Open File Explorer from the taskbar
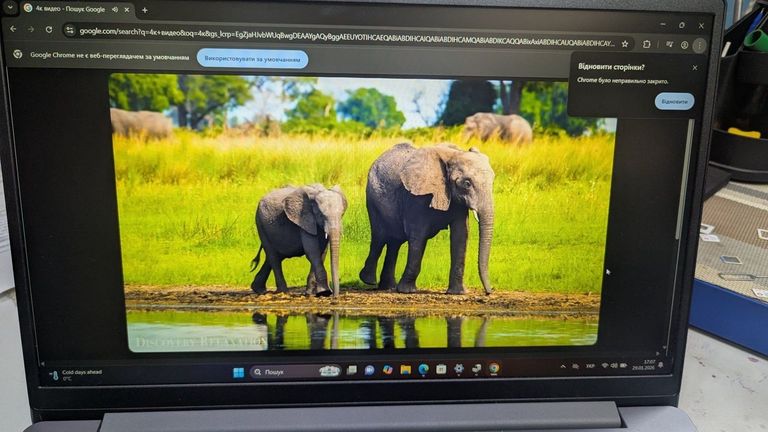 (x=405, y=370)
